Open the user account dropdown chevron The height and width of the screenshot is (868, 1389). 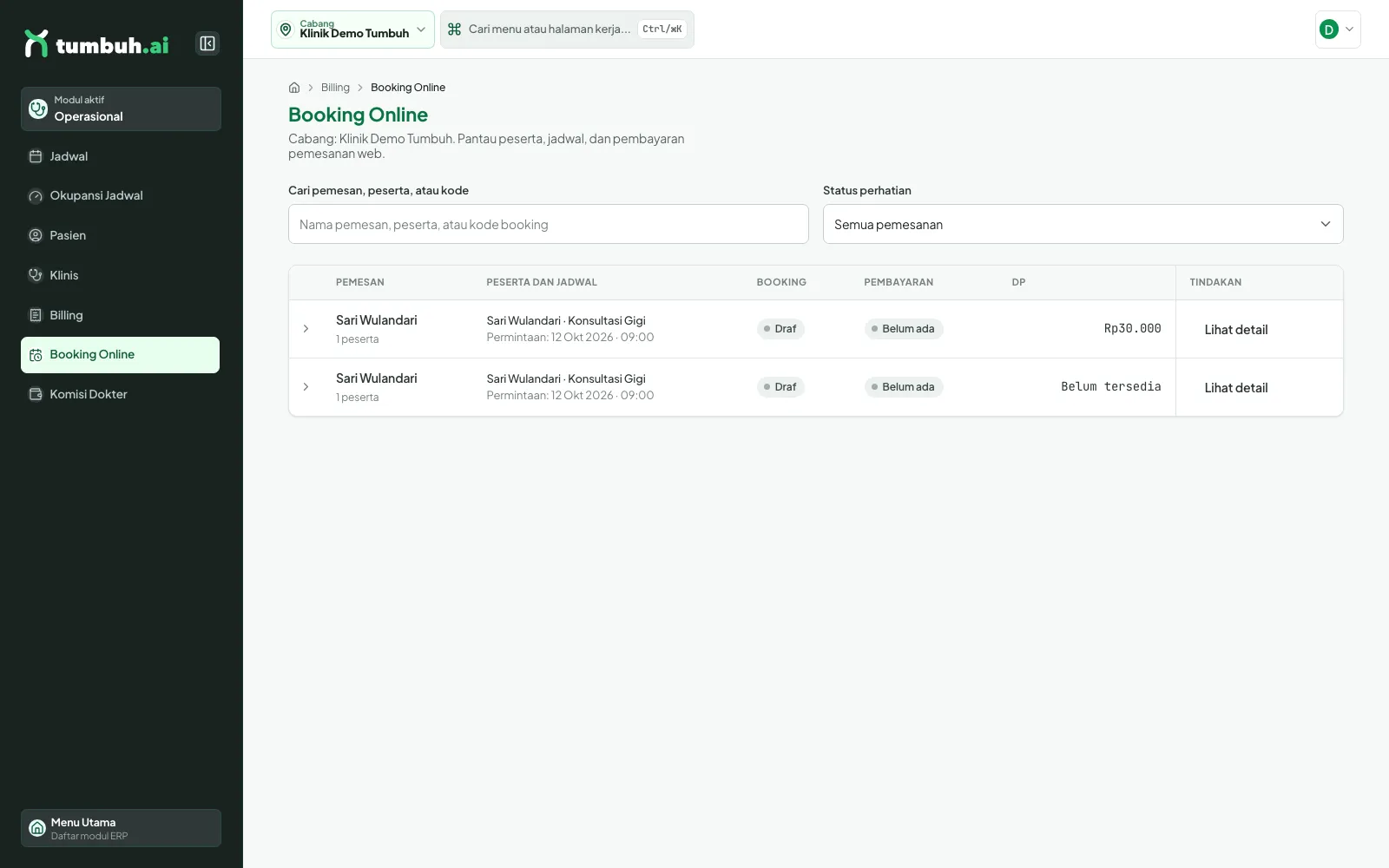pos(1350,30)
